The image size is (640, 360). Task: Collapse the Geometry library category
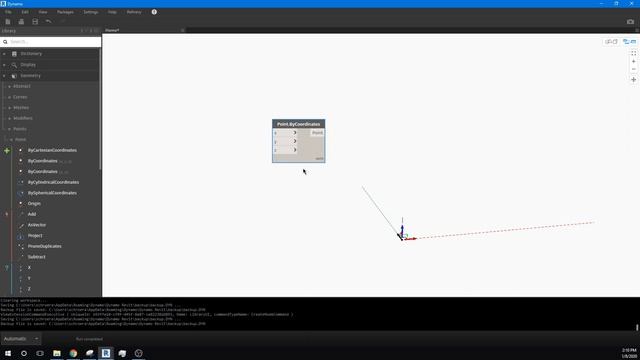(x=4, y=76)
